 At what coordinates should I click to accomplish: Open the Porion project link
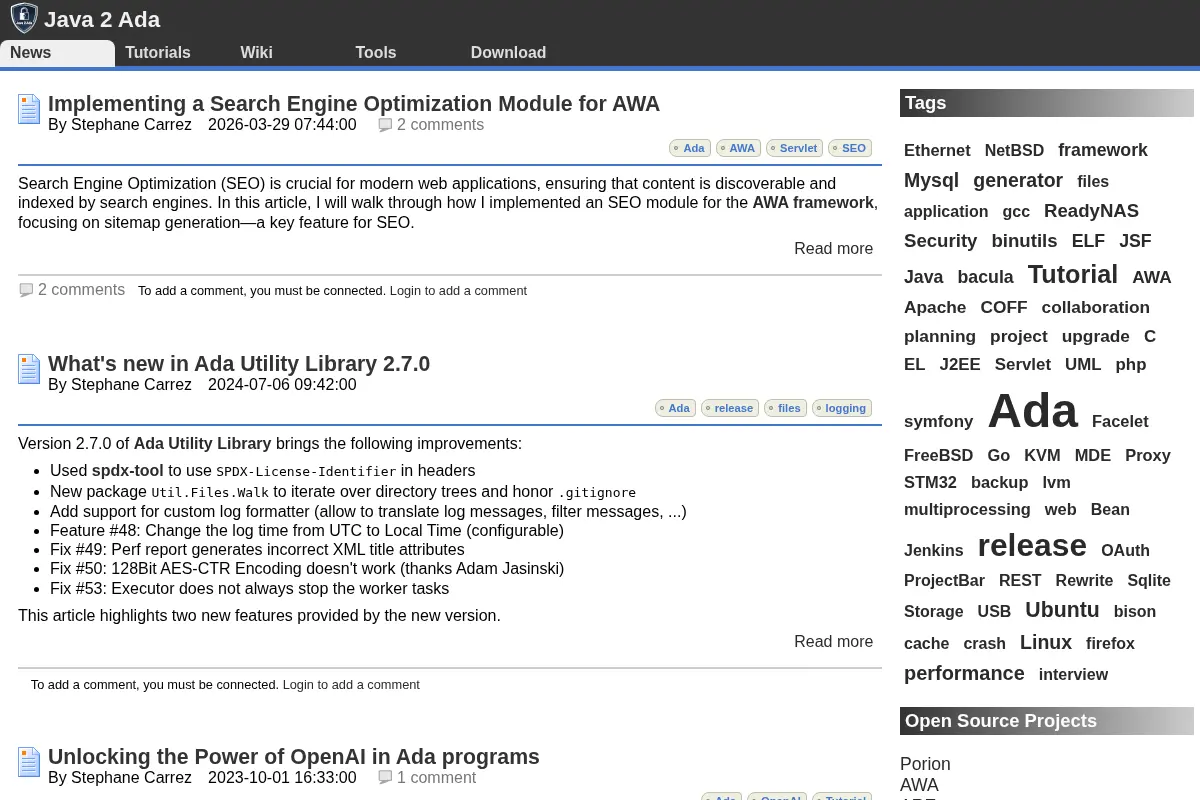(x=925, y=764)
